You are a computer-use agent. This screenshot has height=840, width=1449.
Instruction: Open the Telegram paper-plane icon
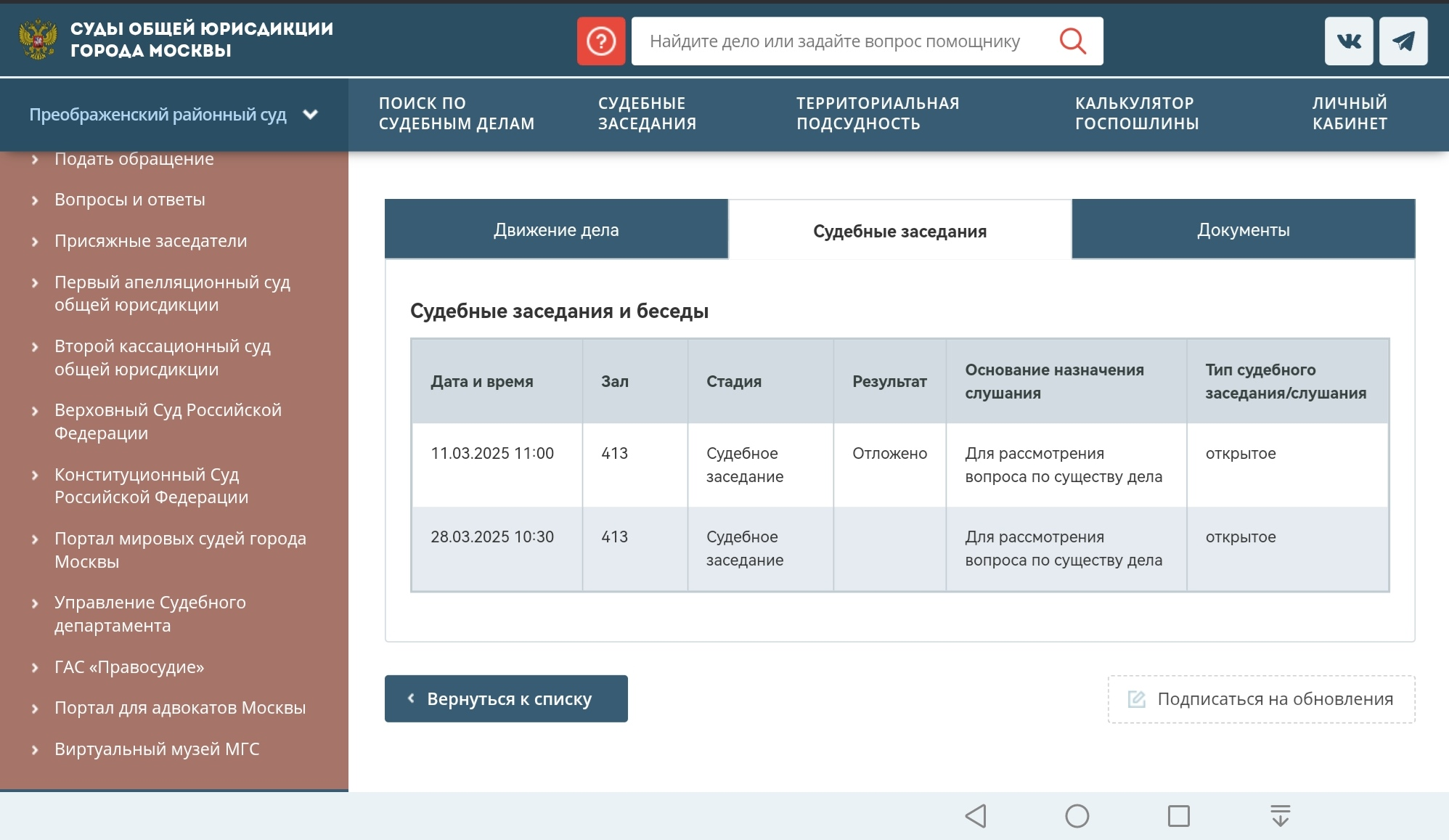click(1403, 41)
